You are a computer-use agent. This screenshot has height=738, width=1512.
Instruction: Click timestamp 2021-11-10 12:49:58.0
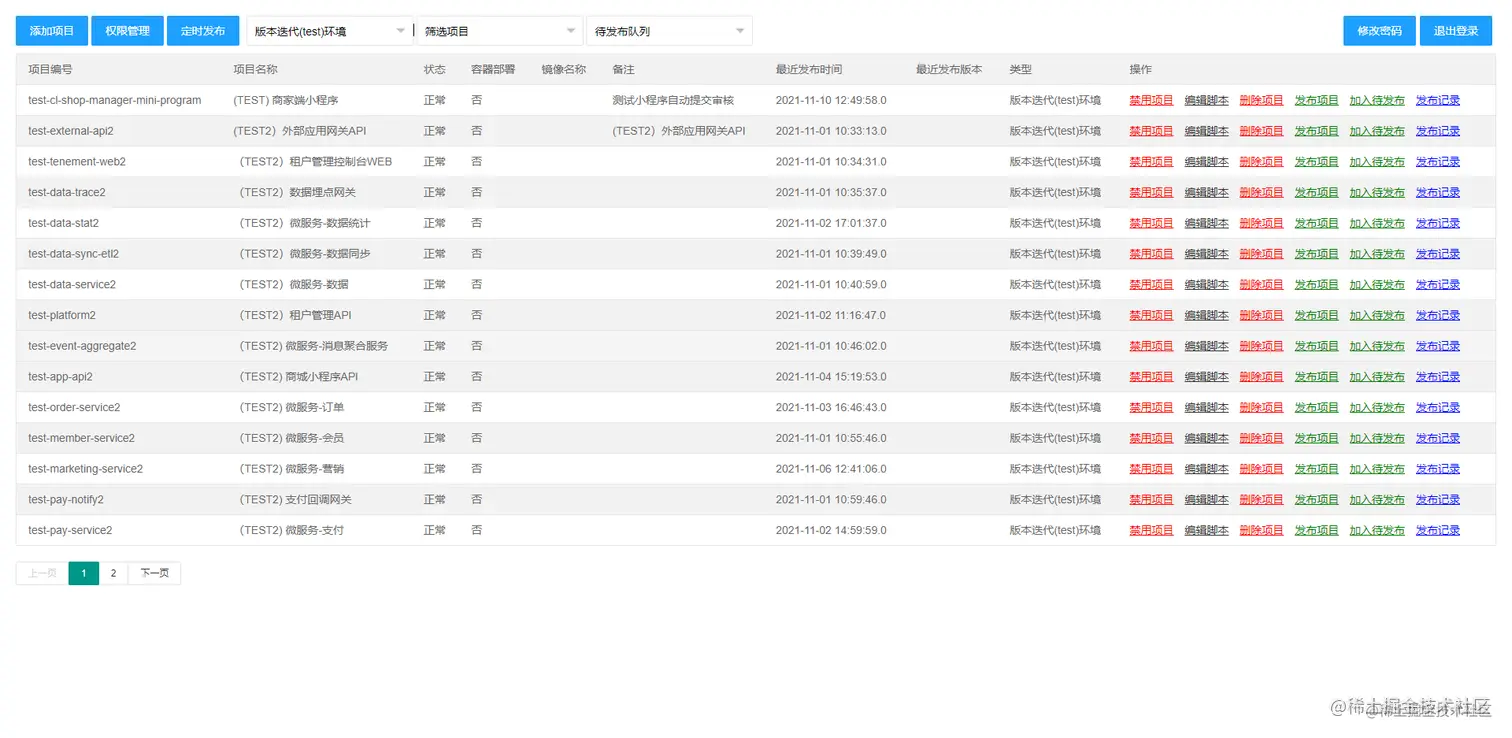pos(831,100)
